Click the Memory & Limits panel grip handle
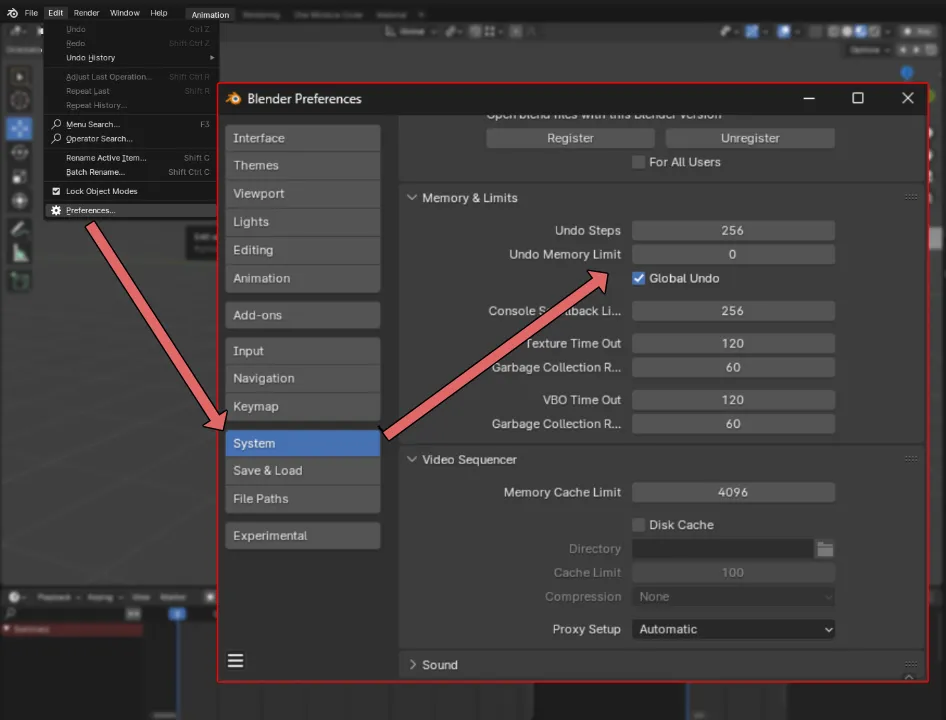 [911, 197]
